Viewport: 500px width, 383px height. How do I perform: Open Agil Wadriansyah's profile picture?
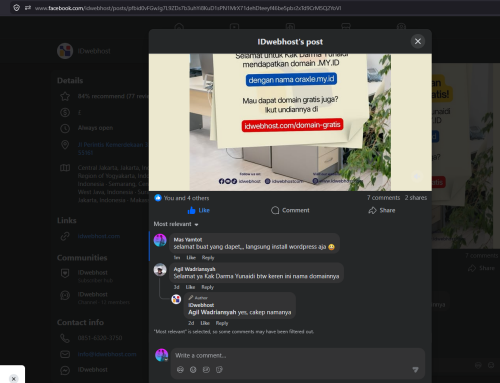coord(160,270)
